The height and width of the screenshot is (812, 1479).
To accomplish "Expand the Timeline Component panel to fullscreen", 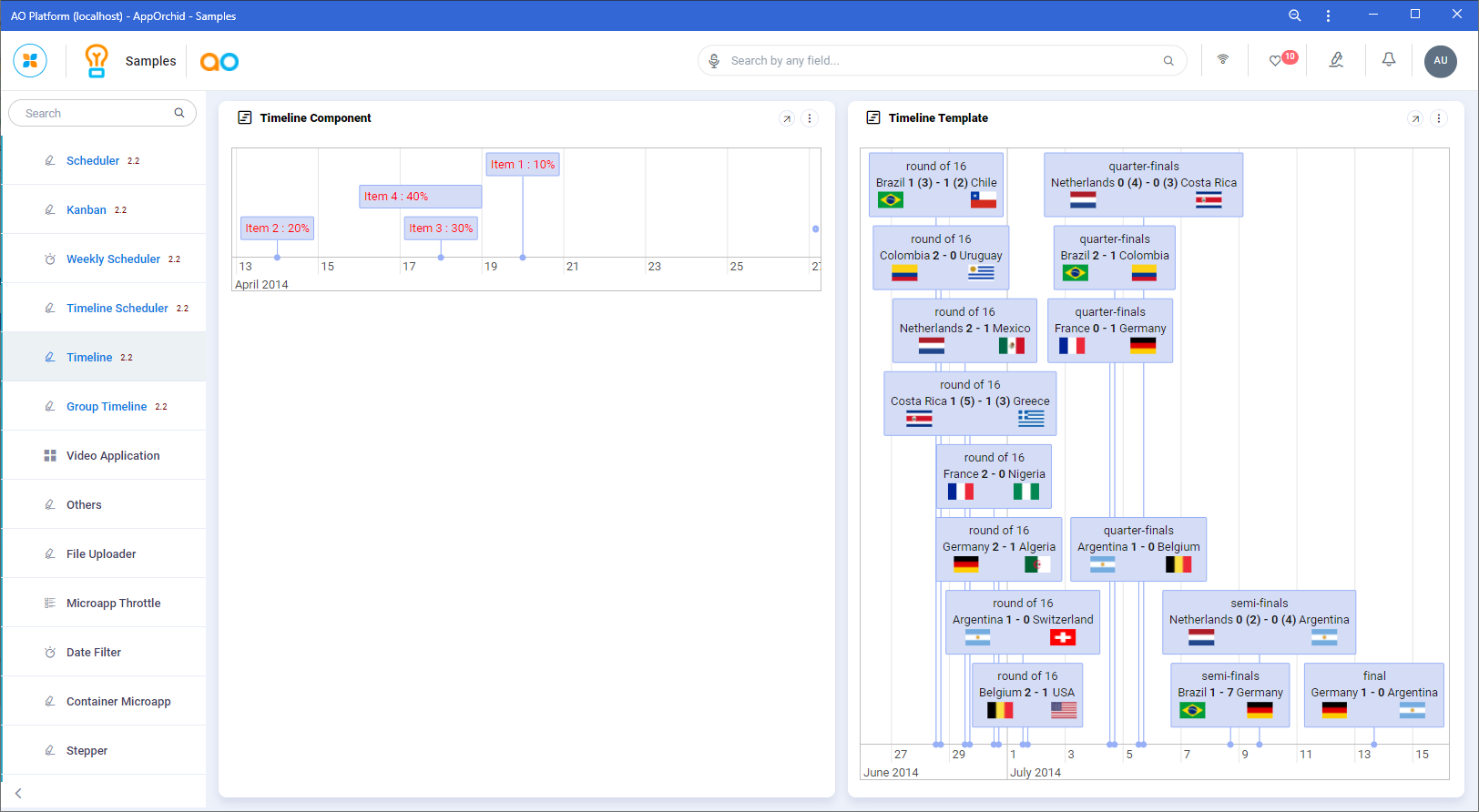I will [787, 118].
